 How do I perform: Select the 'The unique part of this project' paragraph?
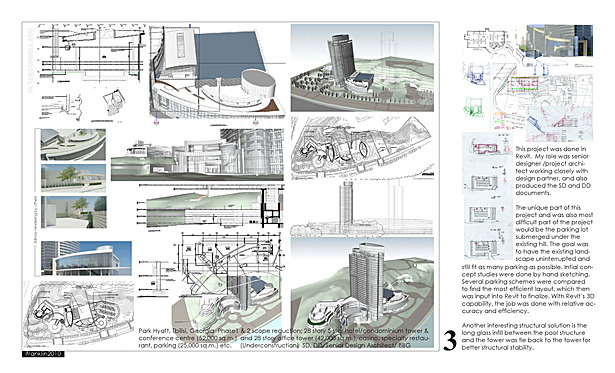click(528, 259)
